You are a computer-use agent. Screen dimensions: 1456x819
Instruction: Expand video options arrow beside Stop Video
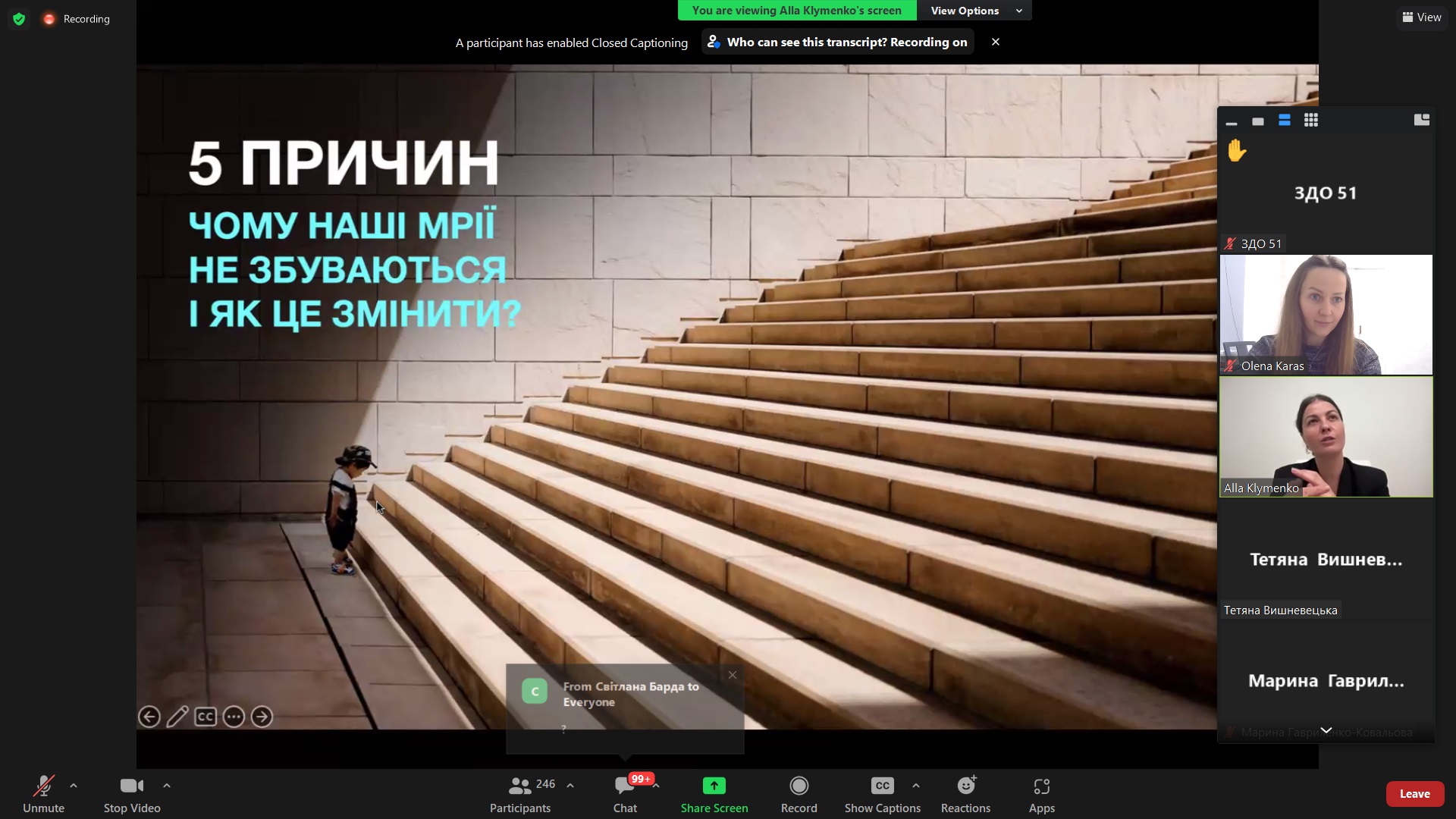pos(167,786)
